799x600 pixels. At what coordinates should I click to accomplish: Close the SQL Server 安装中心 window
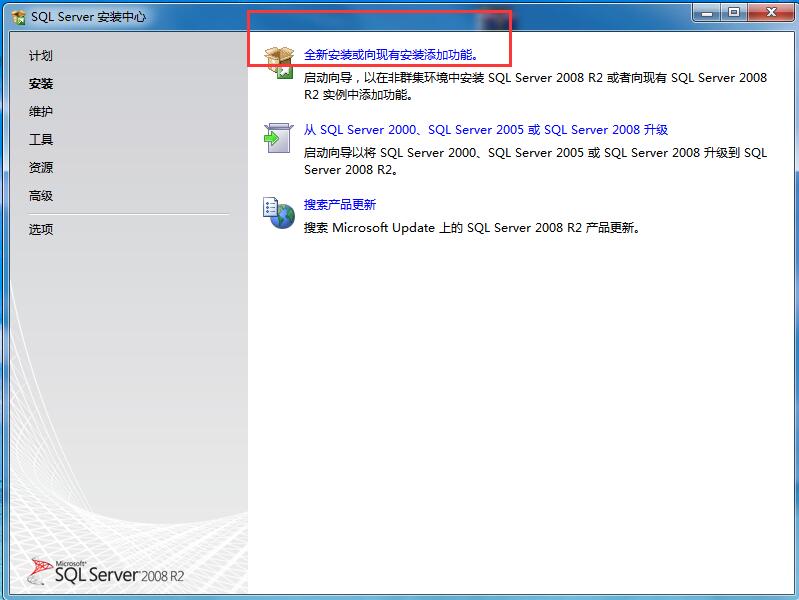[x=771, y=12]
